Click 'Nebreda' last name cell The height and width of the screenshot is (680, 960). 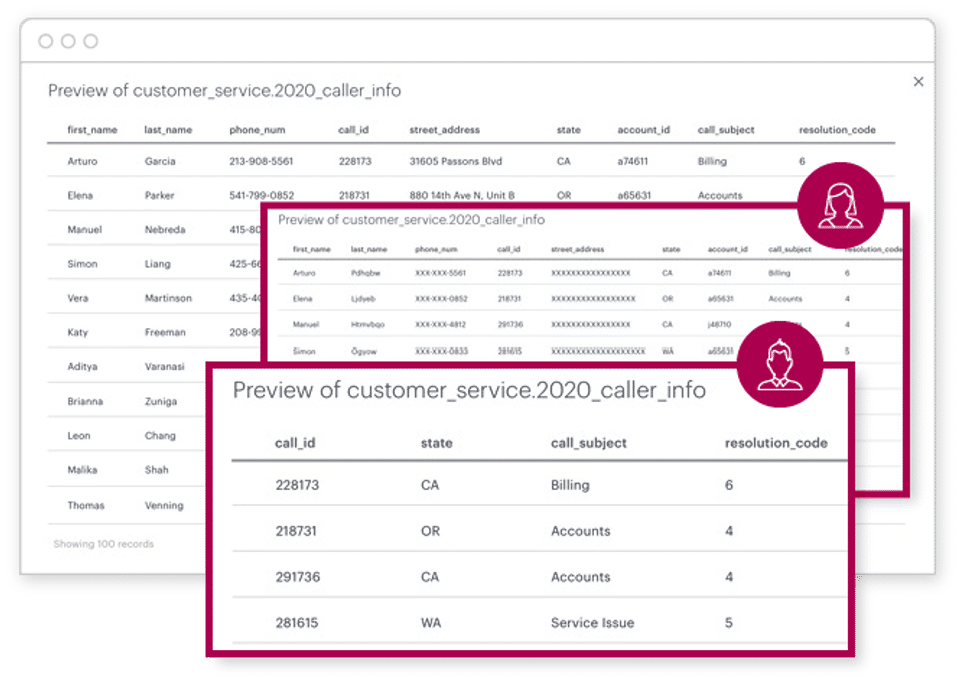(x=165, y=230)
